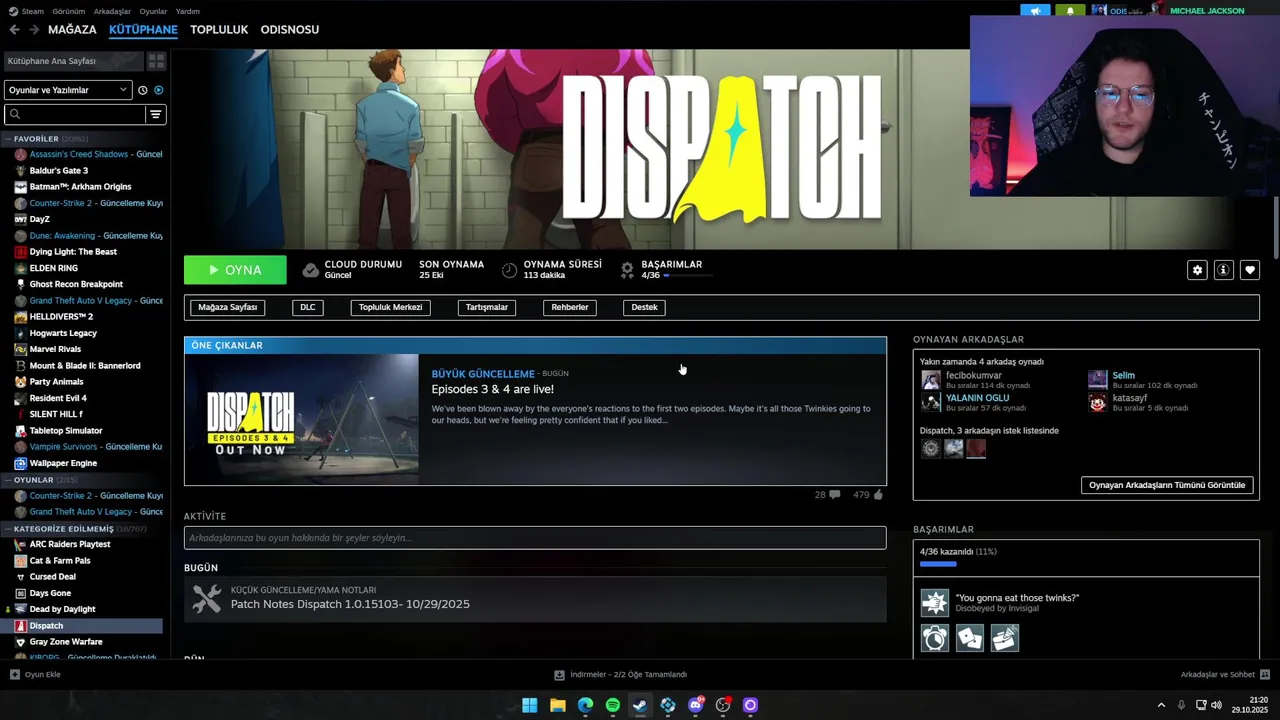Image resolution: width=1280 pixels, height=720 pixels.
Task: Click Oynayan Arkadaşların Tümünü Görüntüle button
Action: [1167, 485]
